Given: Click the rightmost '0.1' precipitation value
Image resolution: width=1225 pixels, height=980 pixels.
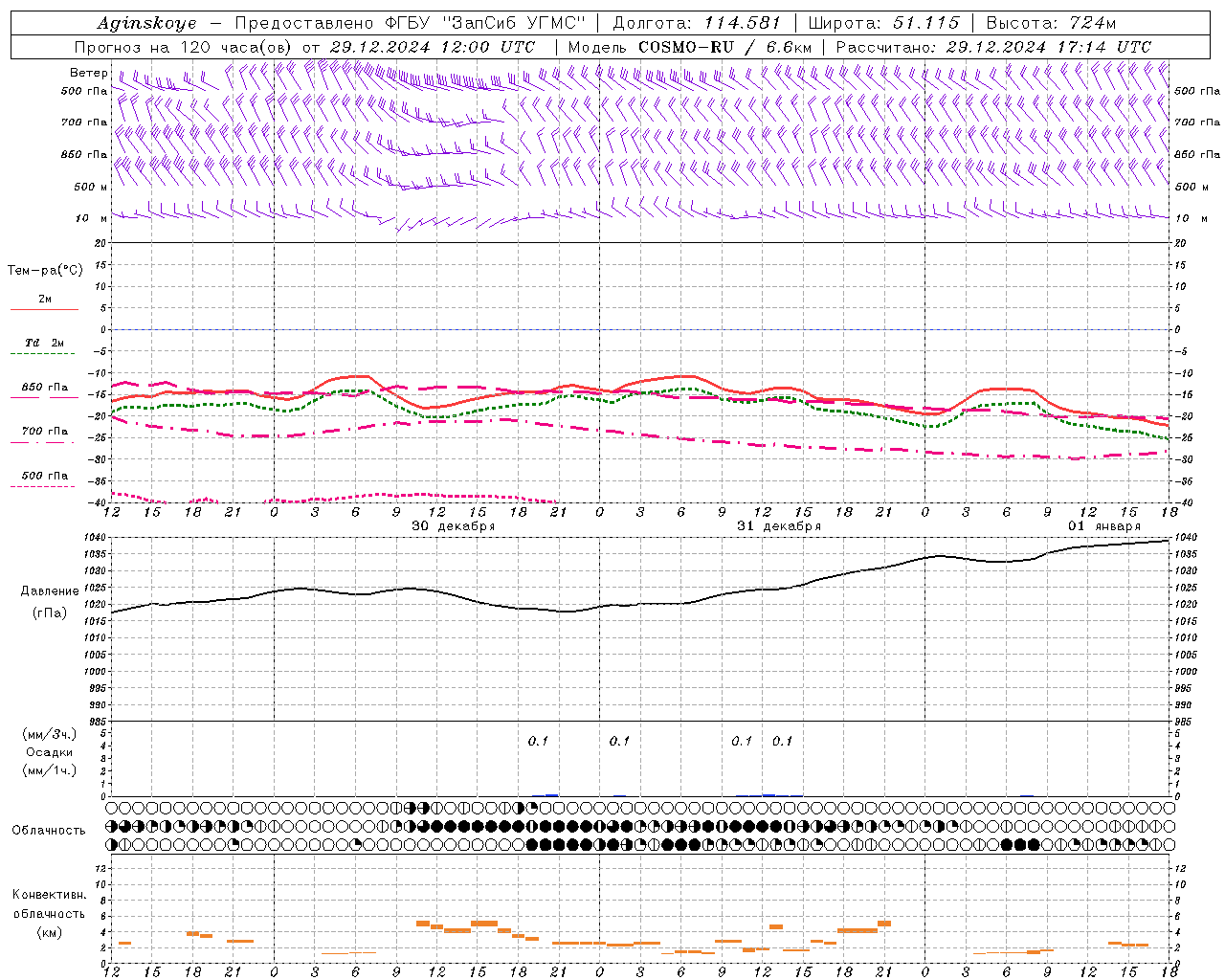Looking at the screenshot, I should tap(782, 742).
